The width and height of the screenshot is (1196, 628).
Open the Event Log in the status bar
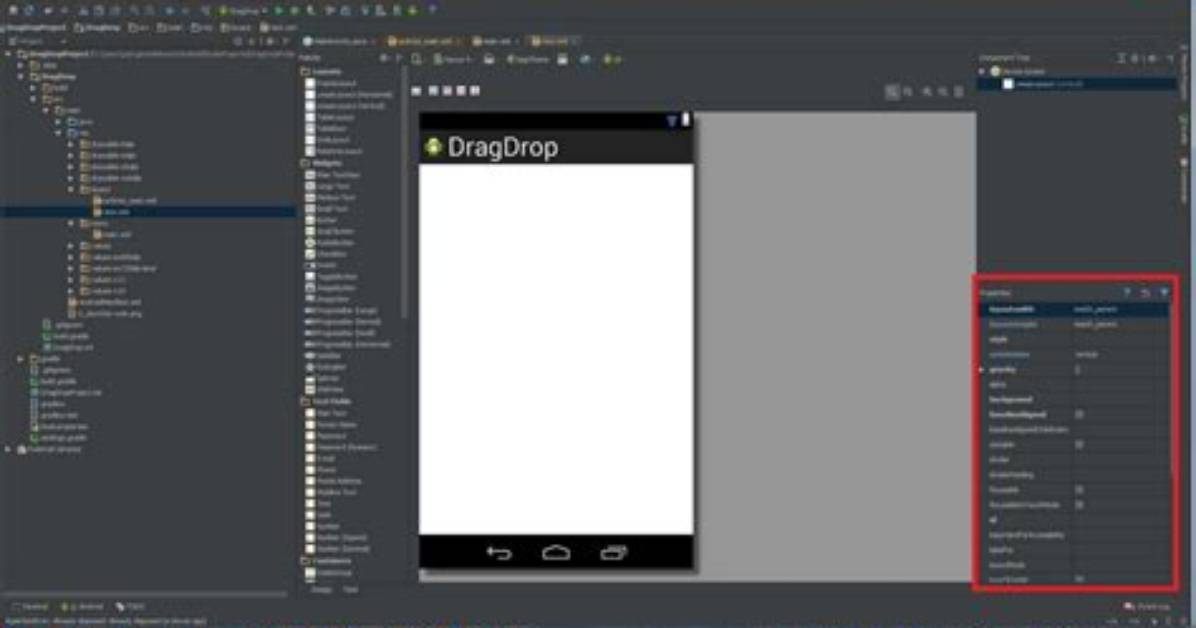[1147, 607]
